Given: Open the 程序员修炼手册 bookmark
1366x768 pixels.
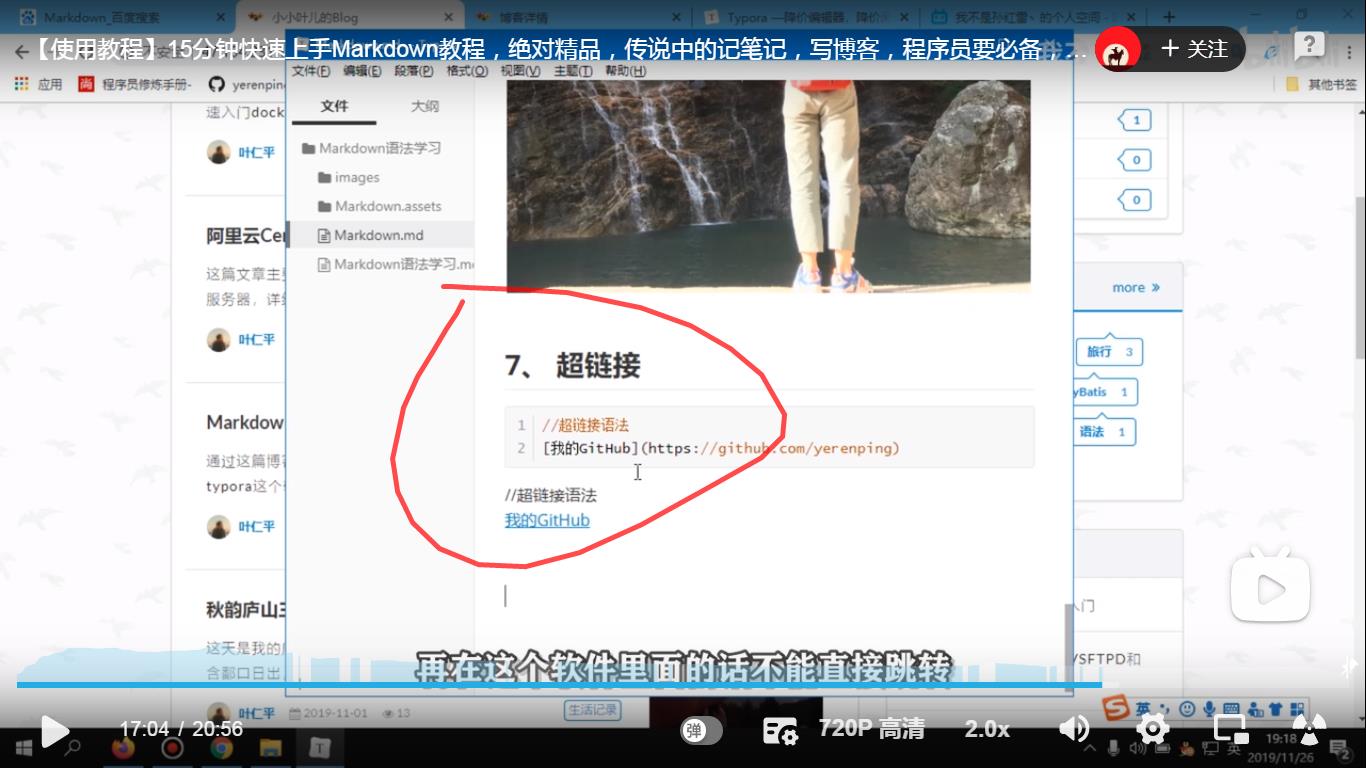Looking at the screenshot, I should pyautogui.click(x=135, y=85).
